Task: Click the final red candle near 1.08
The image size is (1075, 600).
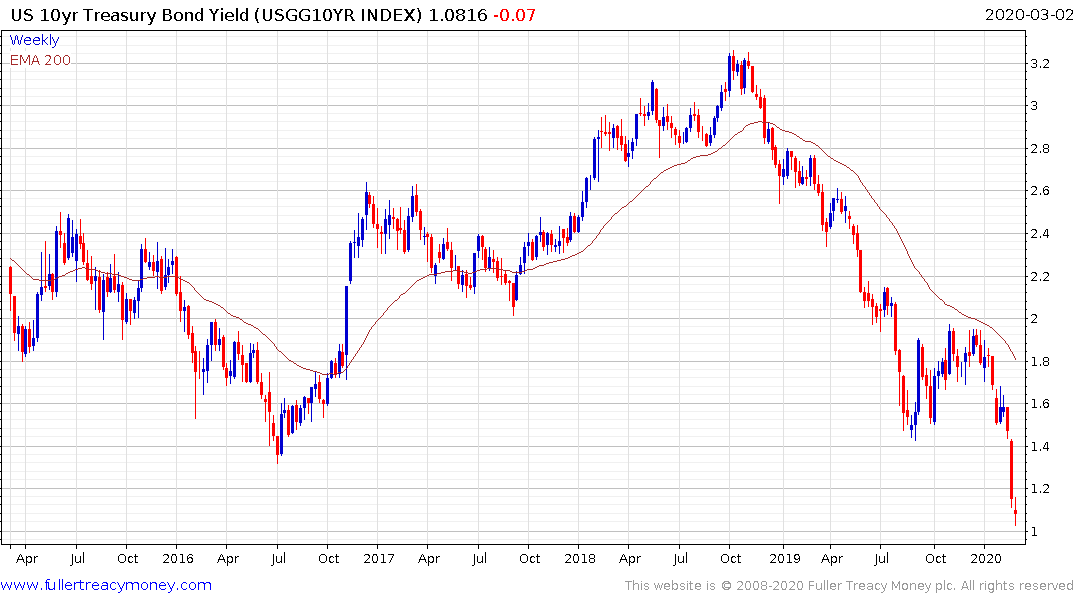Action: [1015, 514]
